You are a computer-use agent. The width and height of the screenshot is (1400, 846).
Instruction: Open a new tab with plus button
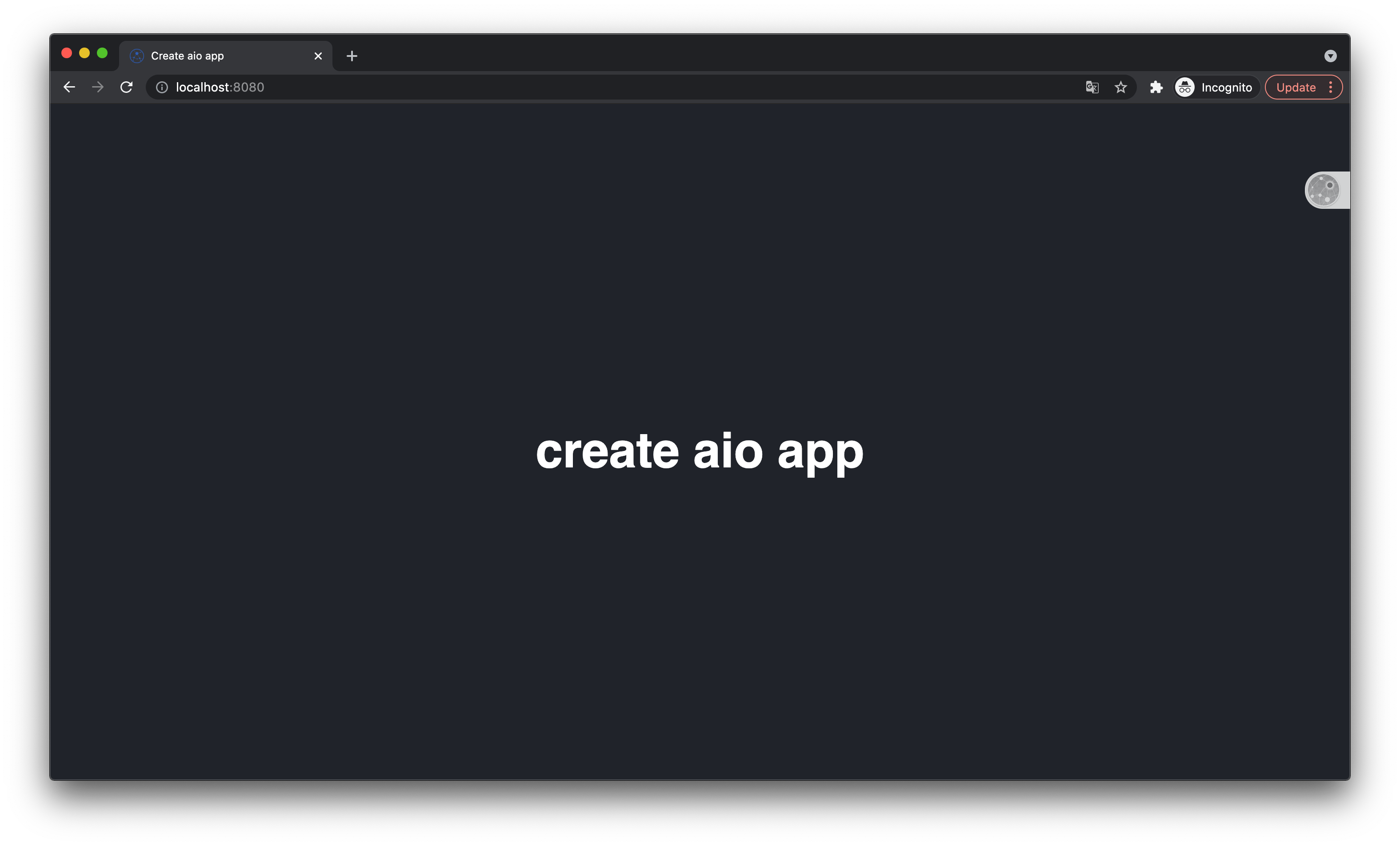352,56
